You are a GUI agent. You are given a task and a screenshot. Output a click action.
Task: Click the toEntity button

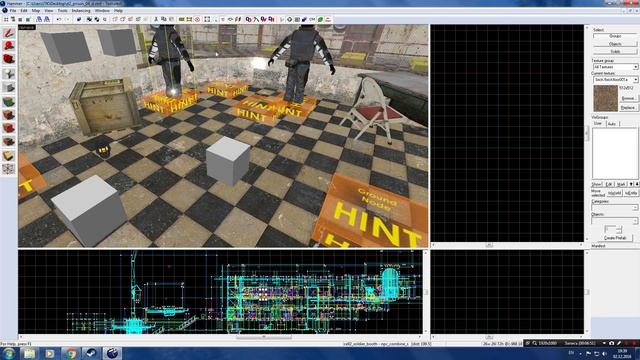pyautogui.click(x=631, y=193)
